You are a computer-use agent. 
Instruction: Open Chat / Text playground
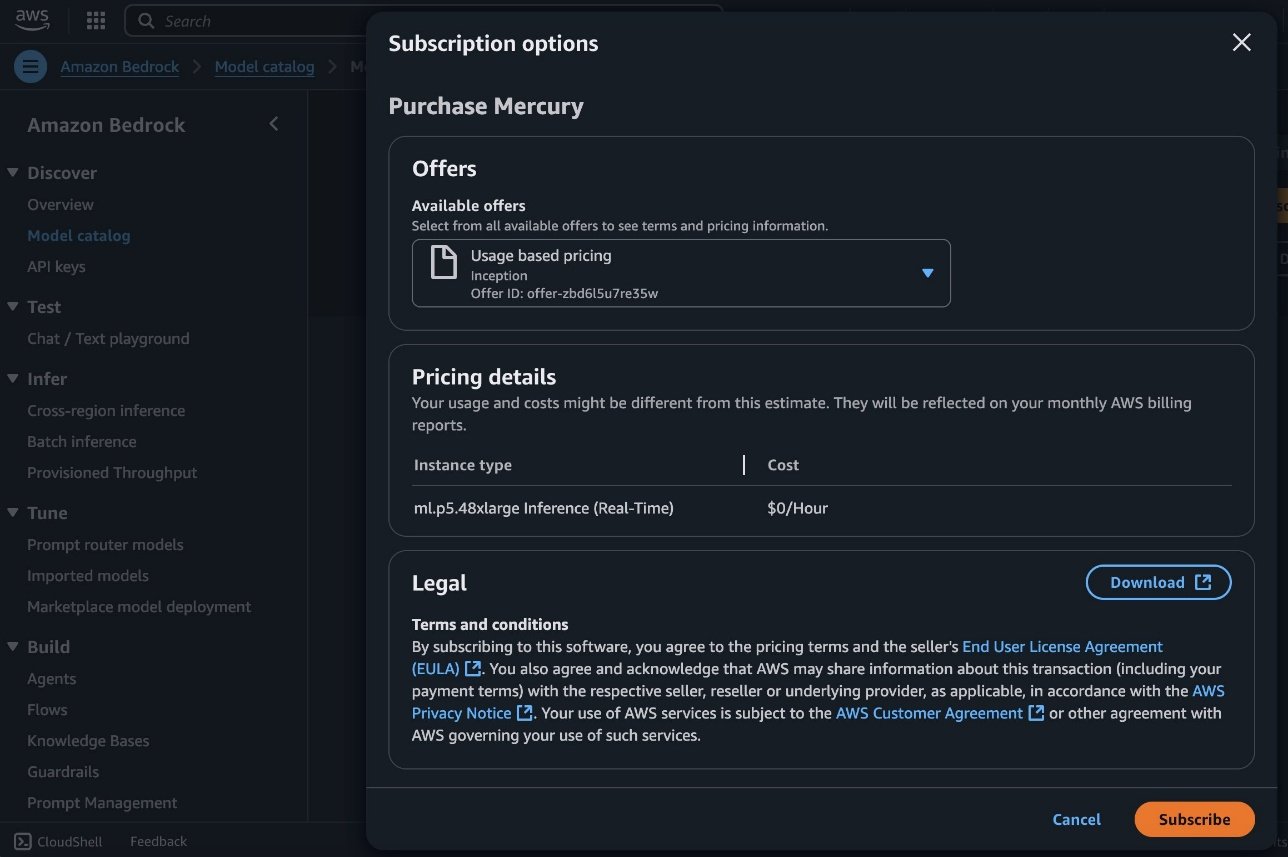pyautogui.click(x=108, y=338)
